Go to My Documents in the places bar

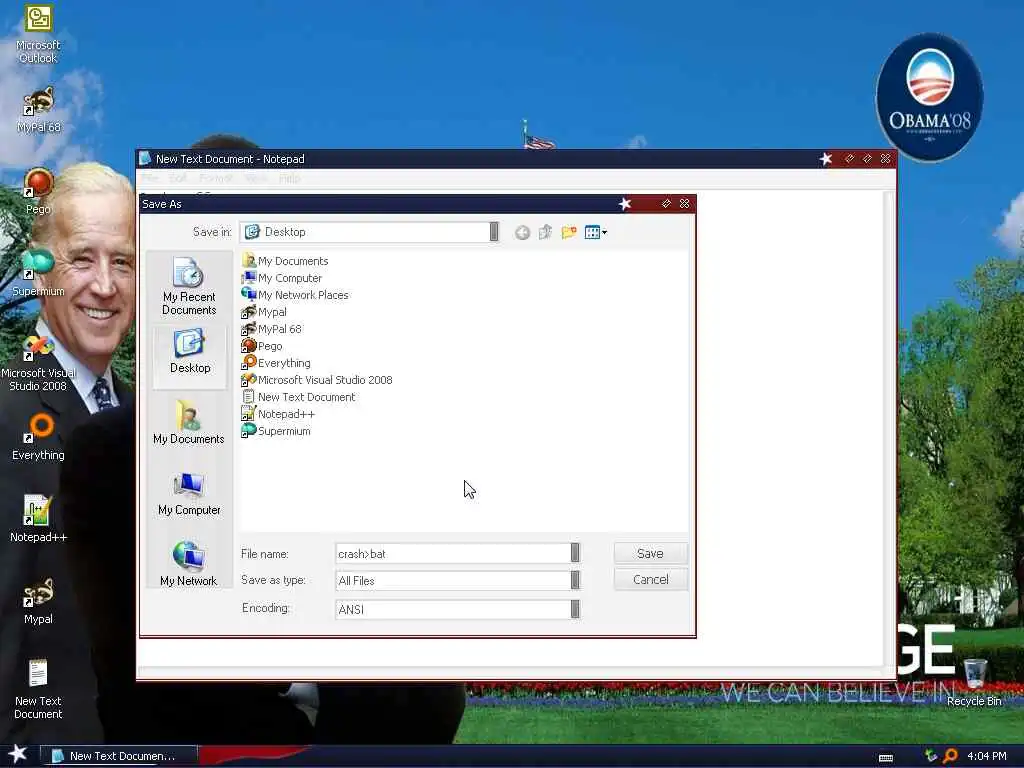[x=189, y=422]
